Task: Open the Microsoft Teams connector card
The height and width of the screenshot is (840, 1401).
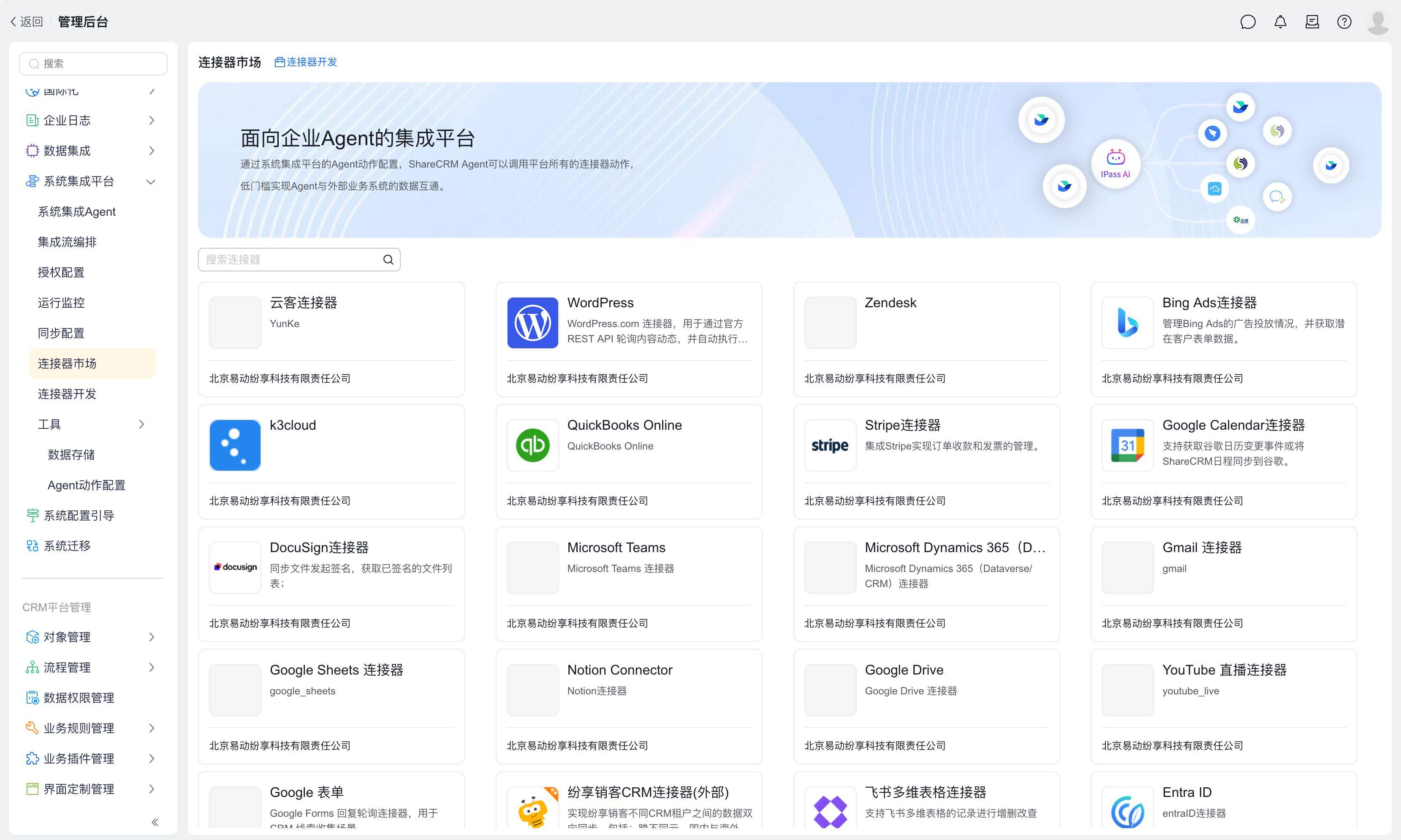Action: click(x=628, y=584)
